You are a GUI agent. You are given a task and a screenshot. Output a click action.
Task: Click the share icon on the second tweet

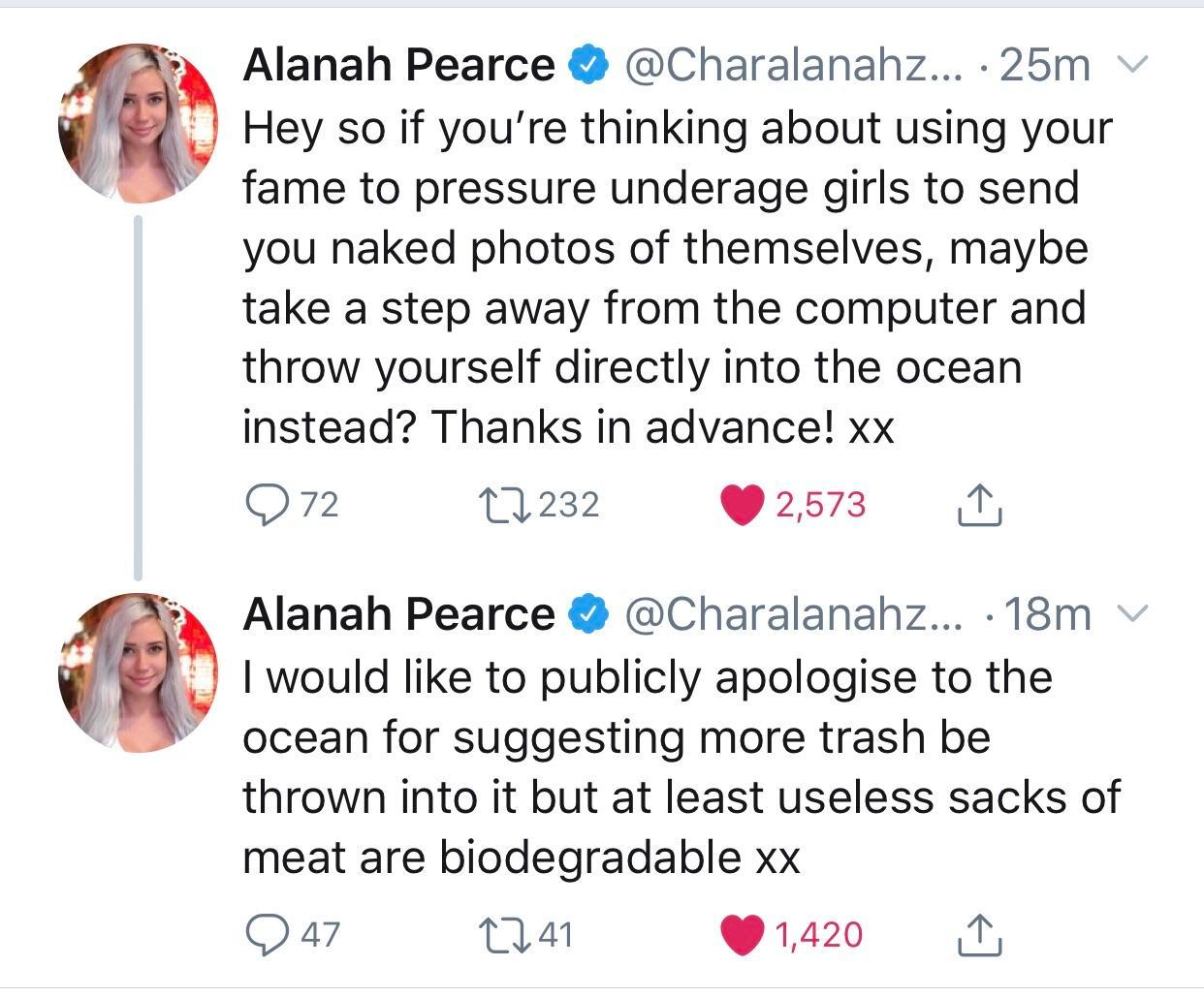[979, 934]
